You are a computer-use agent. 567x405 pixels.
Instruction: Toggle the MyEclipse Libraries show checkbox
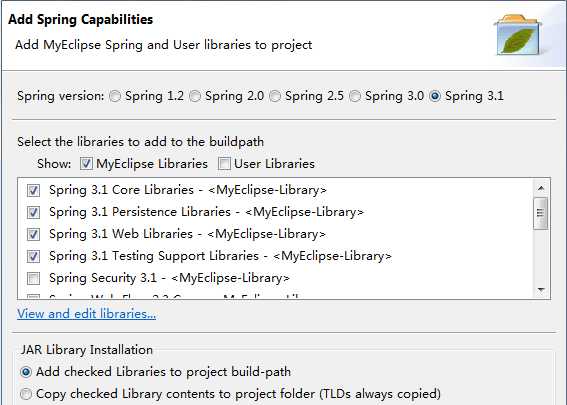pyautogui.click(x=86, y=163)
